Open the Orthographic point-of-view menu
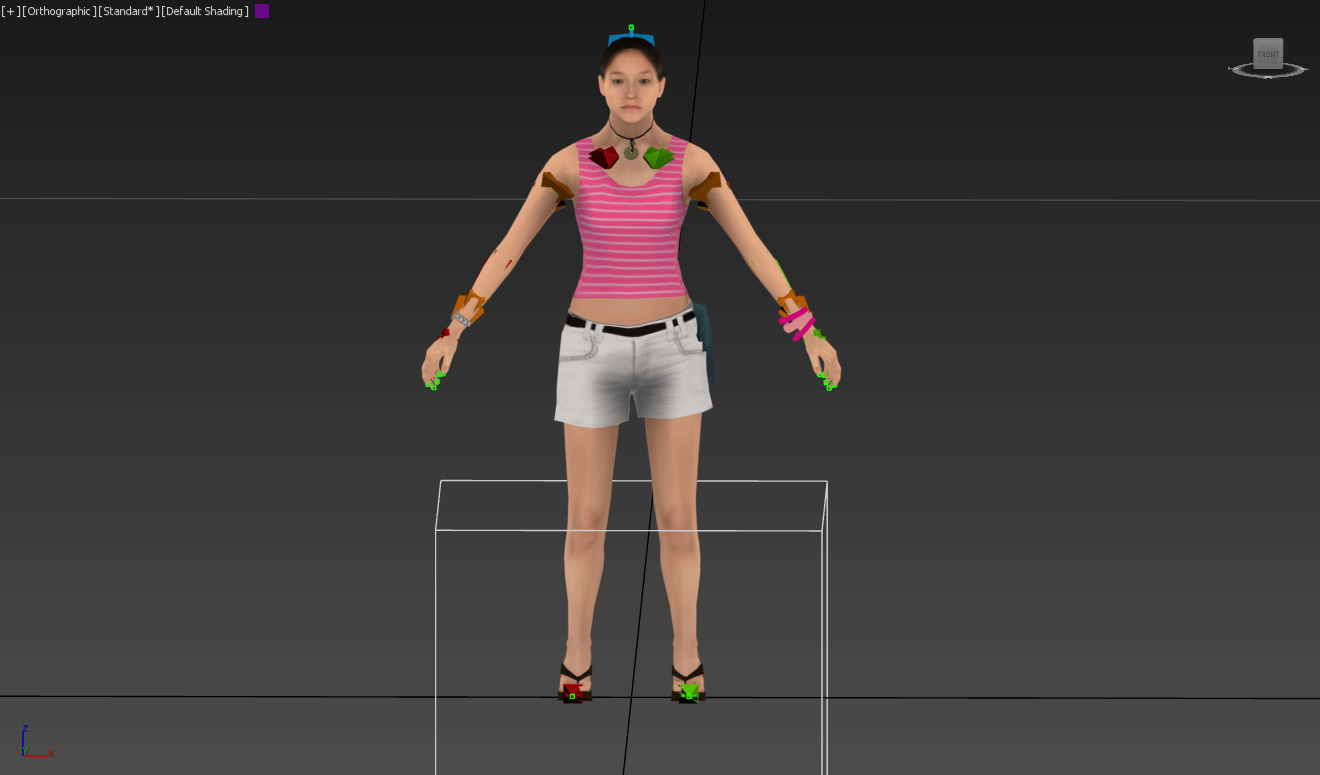 [58, 11]
